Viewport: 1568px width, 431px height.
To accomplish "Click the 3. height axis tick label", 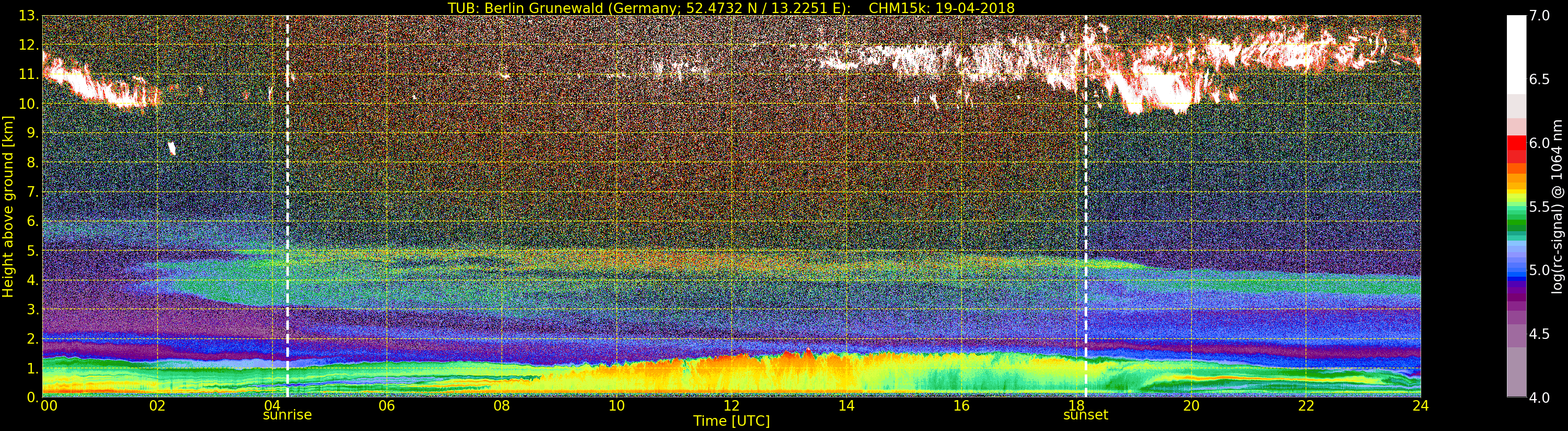I will tap(32, 309).
